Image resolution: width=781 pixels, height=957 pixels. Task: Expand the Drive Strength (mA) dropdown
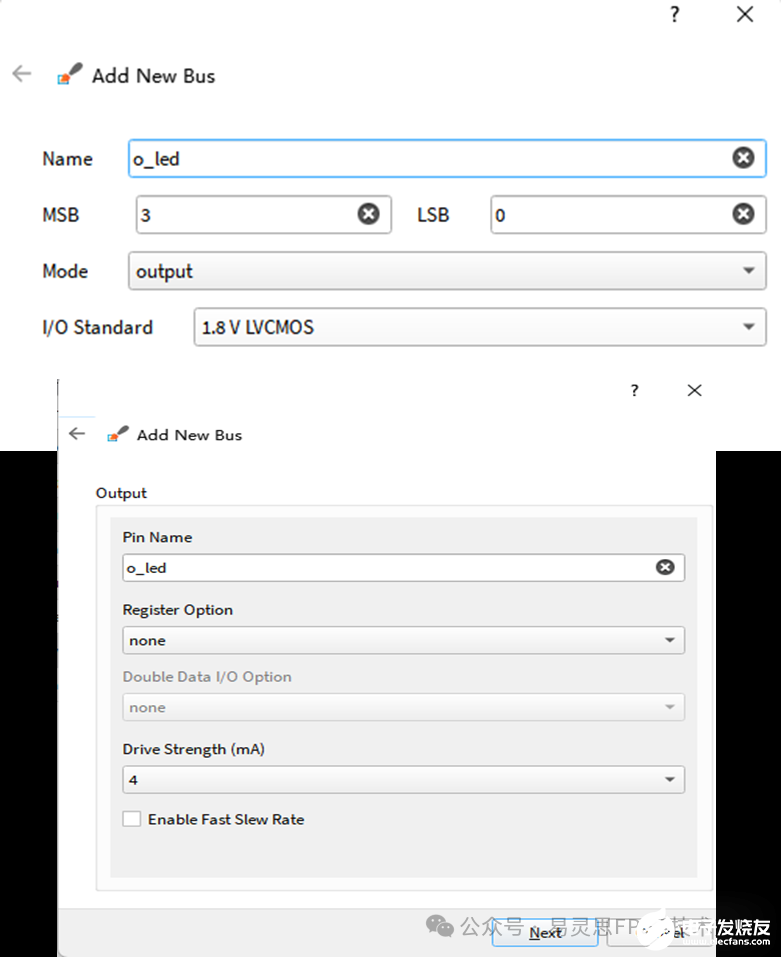point(403,779)
